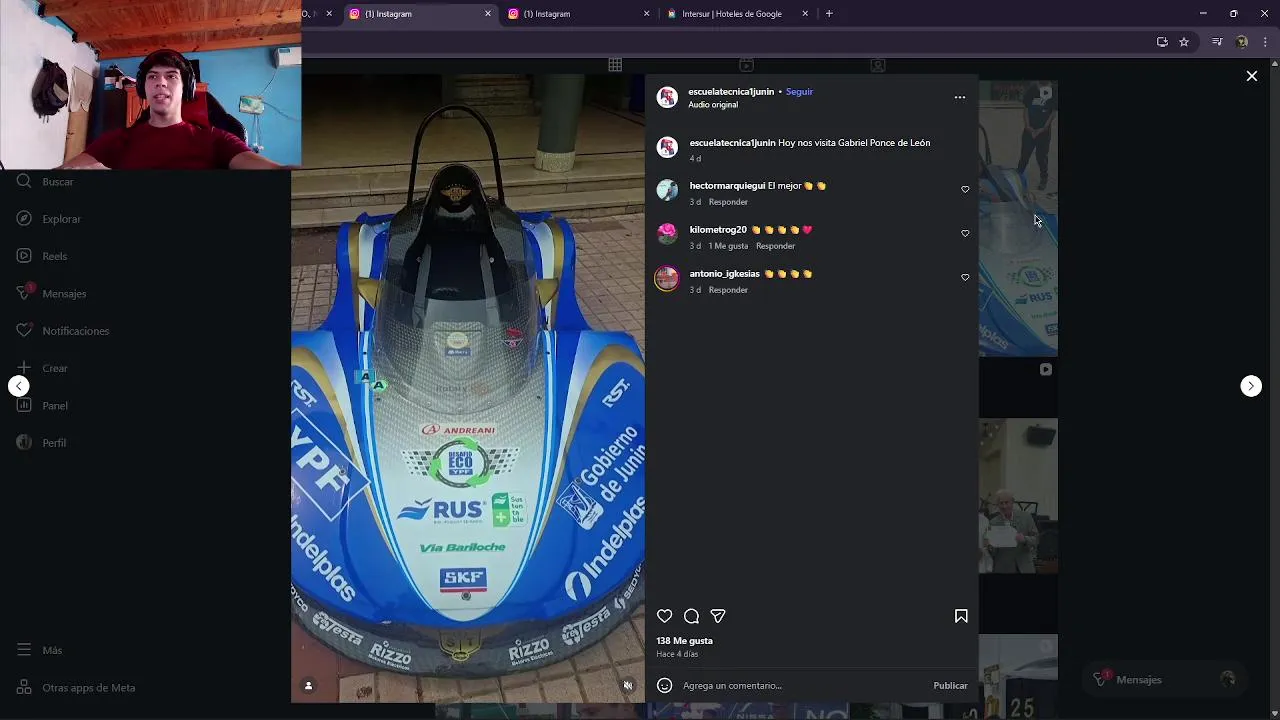Switch to Intersur Hoteles de Google tab
1280x720 pixels.
[x=738, y=14]
